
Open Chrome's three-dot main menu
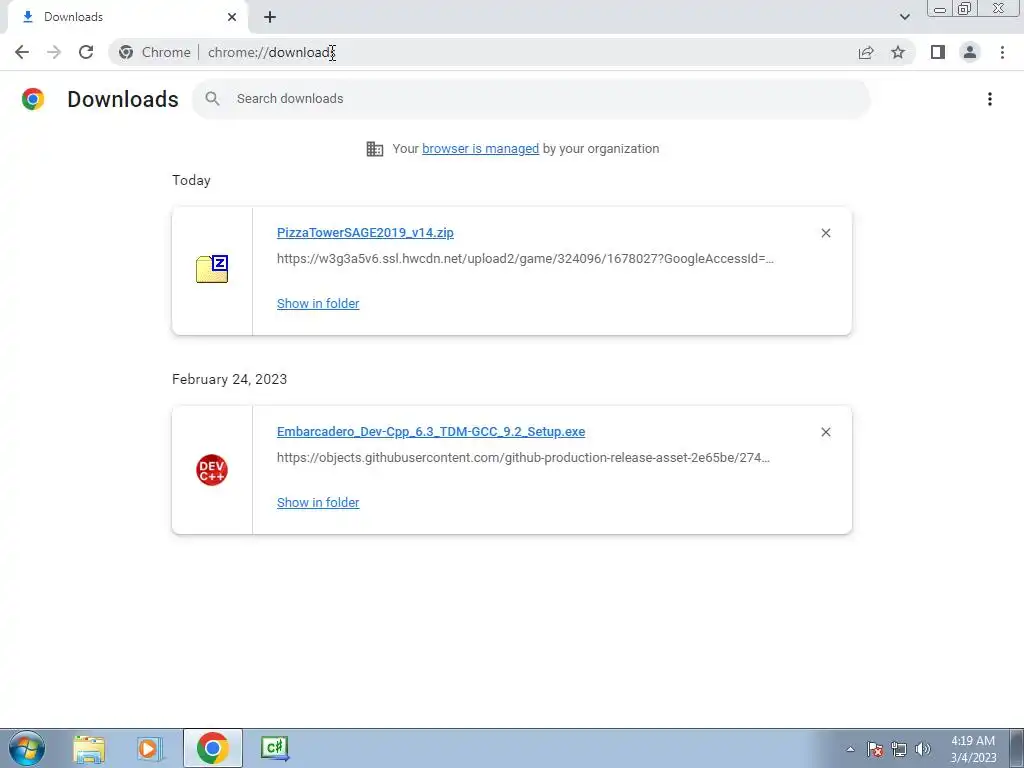[1002, 52]
